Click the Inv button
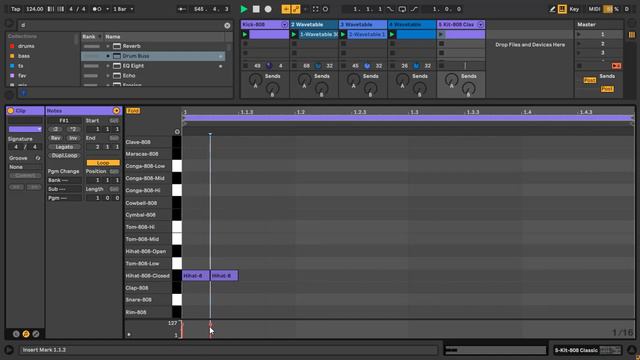Viewport: 640px width, 360px height. [x=73, y=138]
